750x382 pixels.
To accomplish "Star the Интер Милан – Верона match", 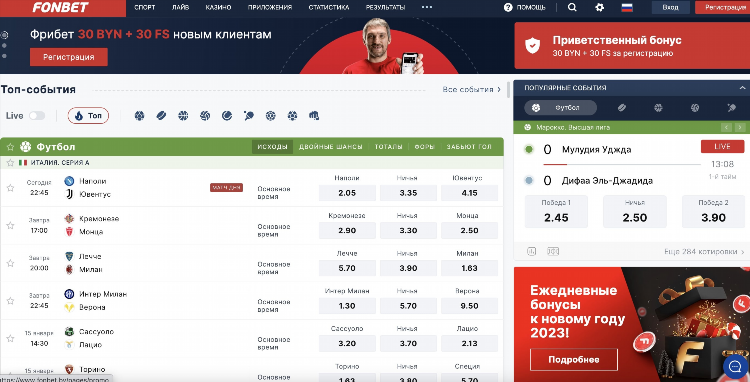I will coord(10,301).
